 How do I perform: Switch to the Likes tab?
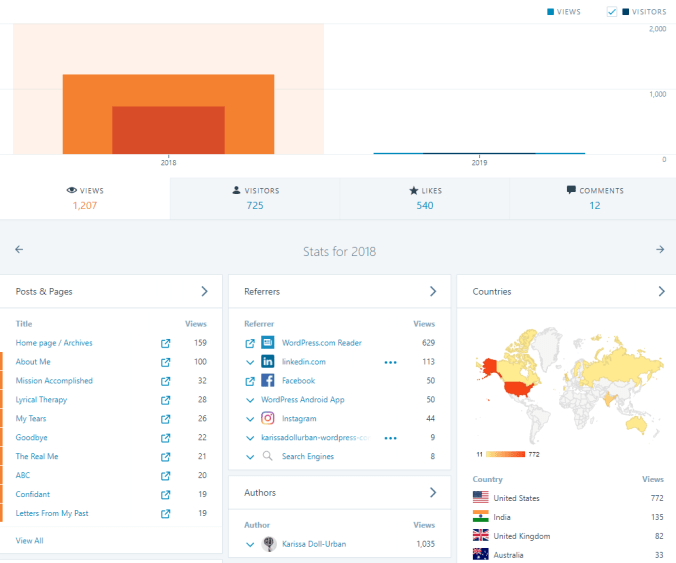[425, 198]
